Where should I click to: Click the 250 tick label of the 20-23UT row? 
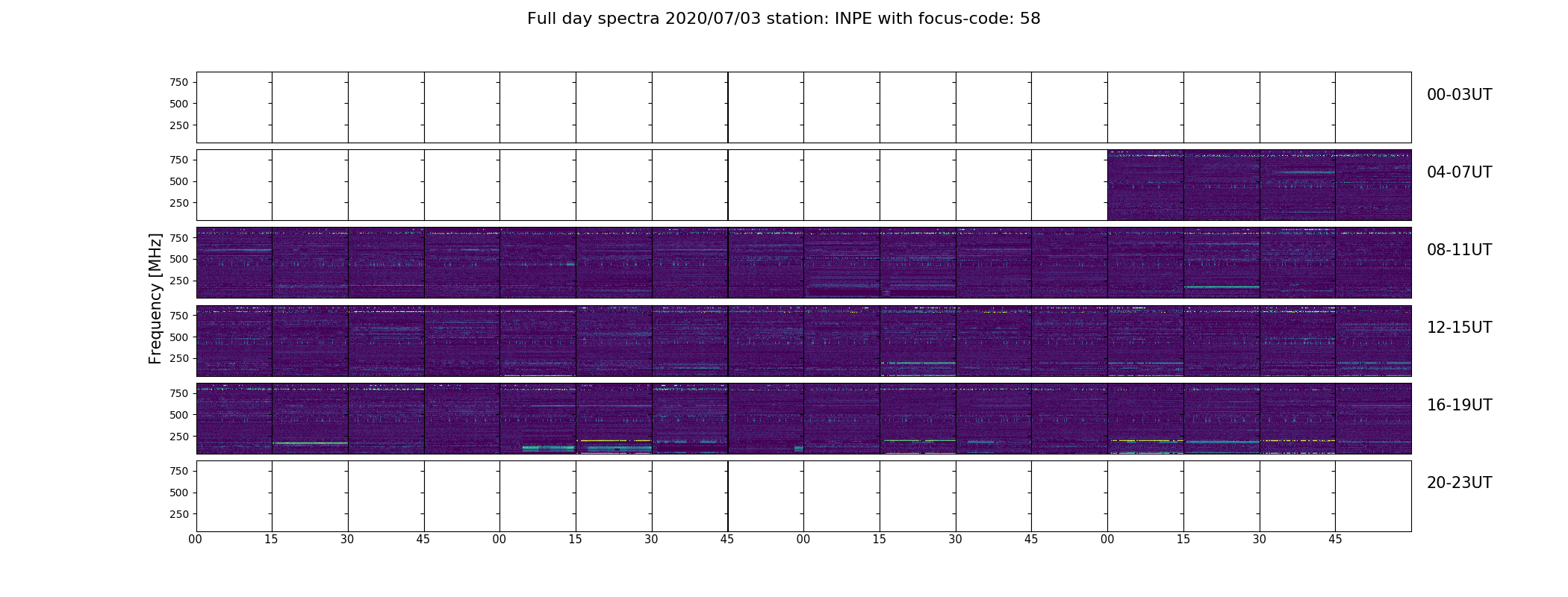click(179, 514)
